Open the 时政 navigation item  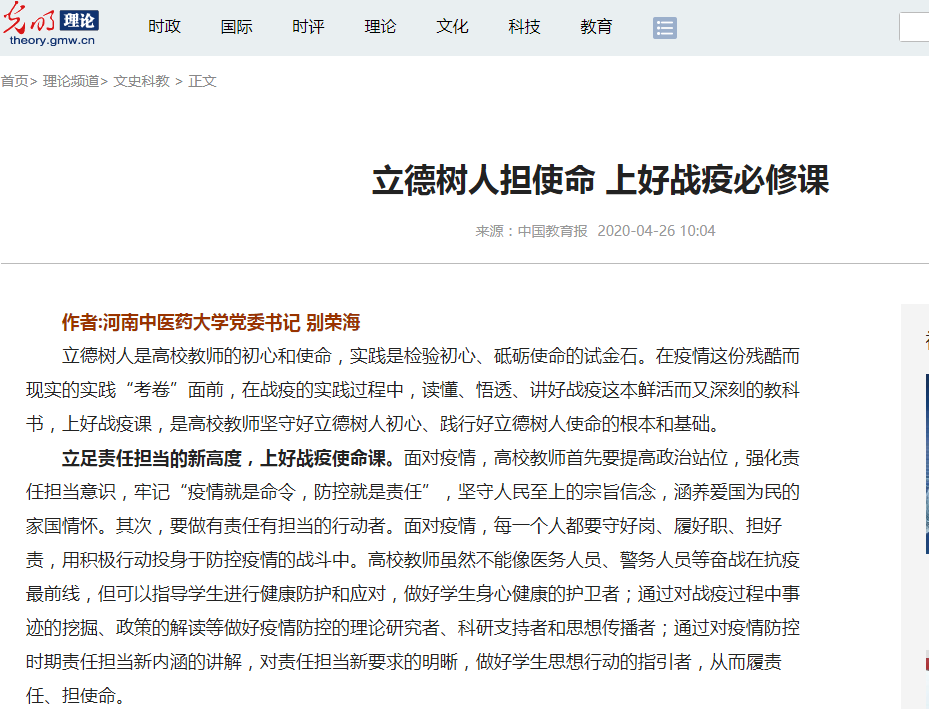pyautogui.click(x=164, y=27)
